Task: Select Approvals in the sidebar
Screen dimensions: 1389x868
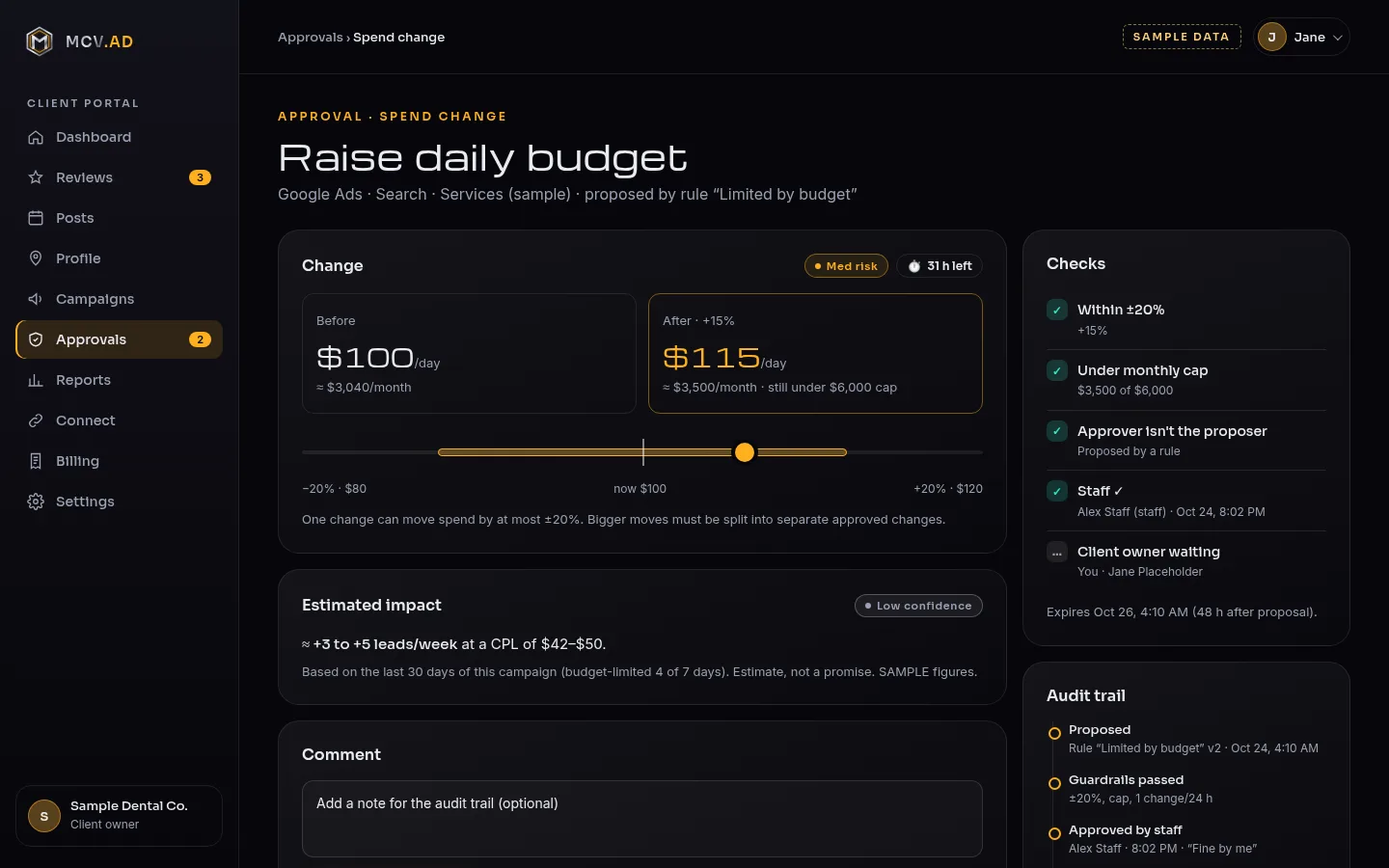Action: click(x=119, y=339)
